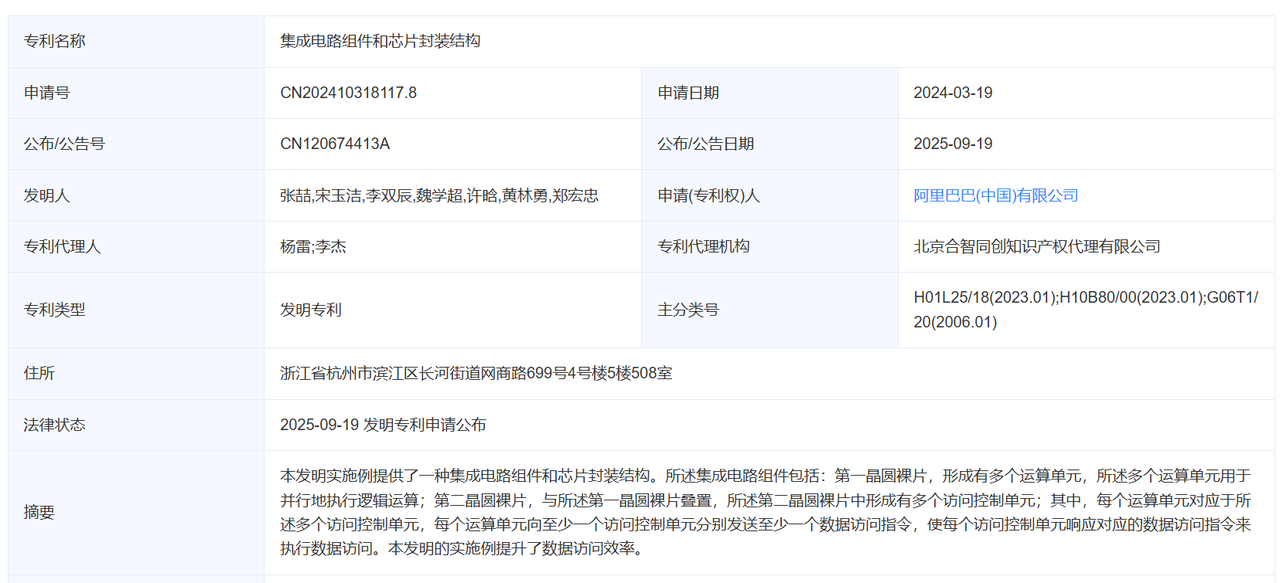The width and height of the screenshot is (1280, 583).
Task: Open the 阿里巴巴(中国)有限公司 applicant link
Action: 995,195
